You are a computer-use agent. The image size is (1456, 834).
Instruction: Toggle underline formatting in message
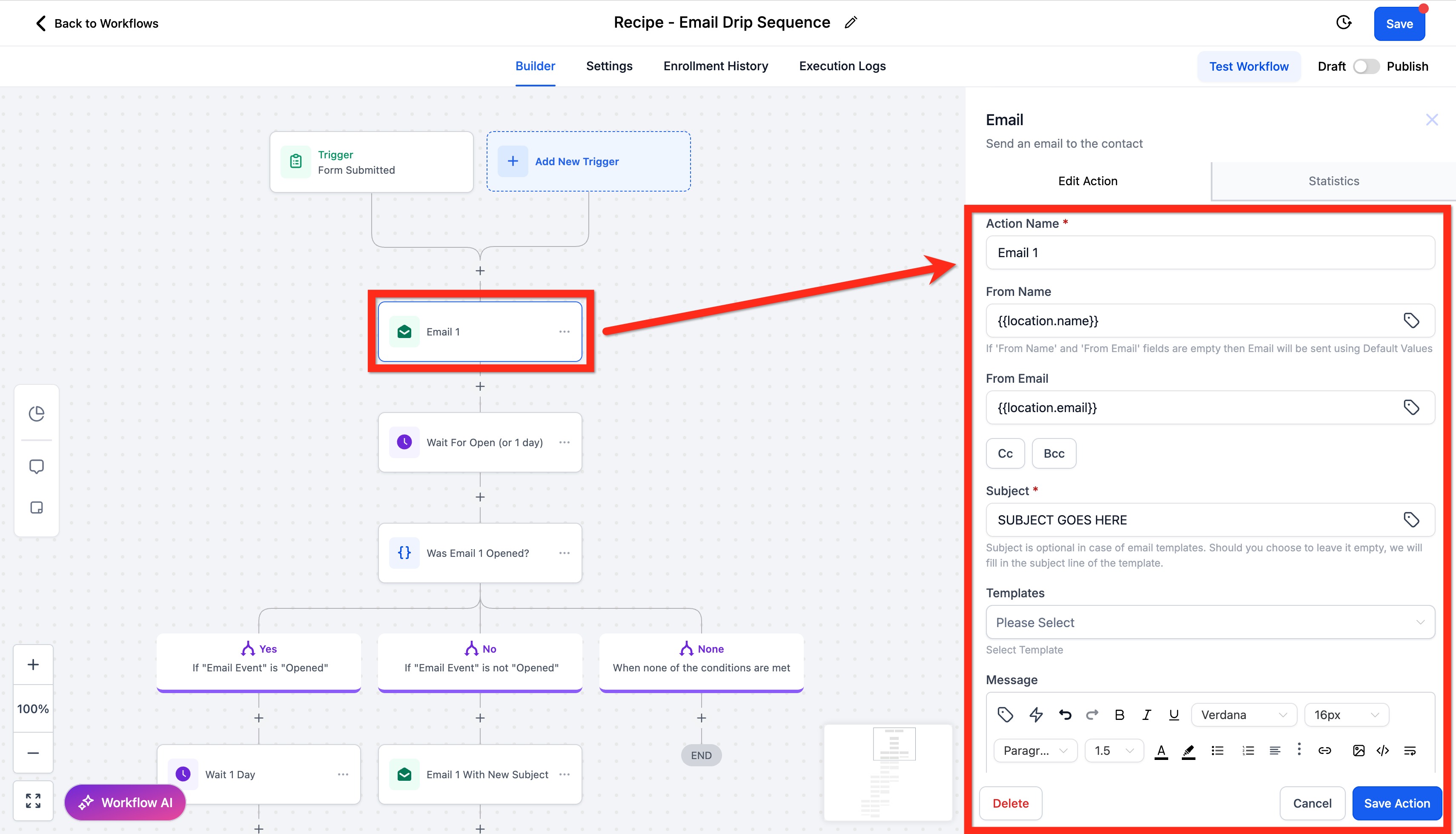(x=1174, y=715)
